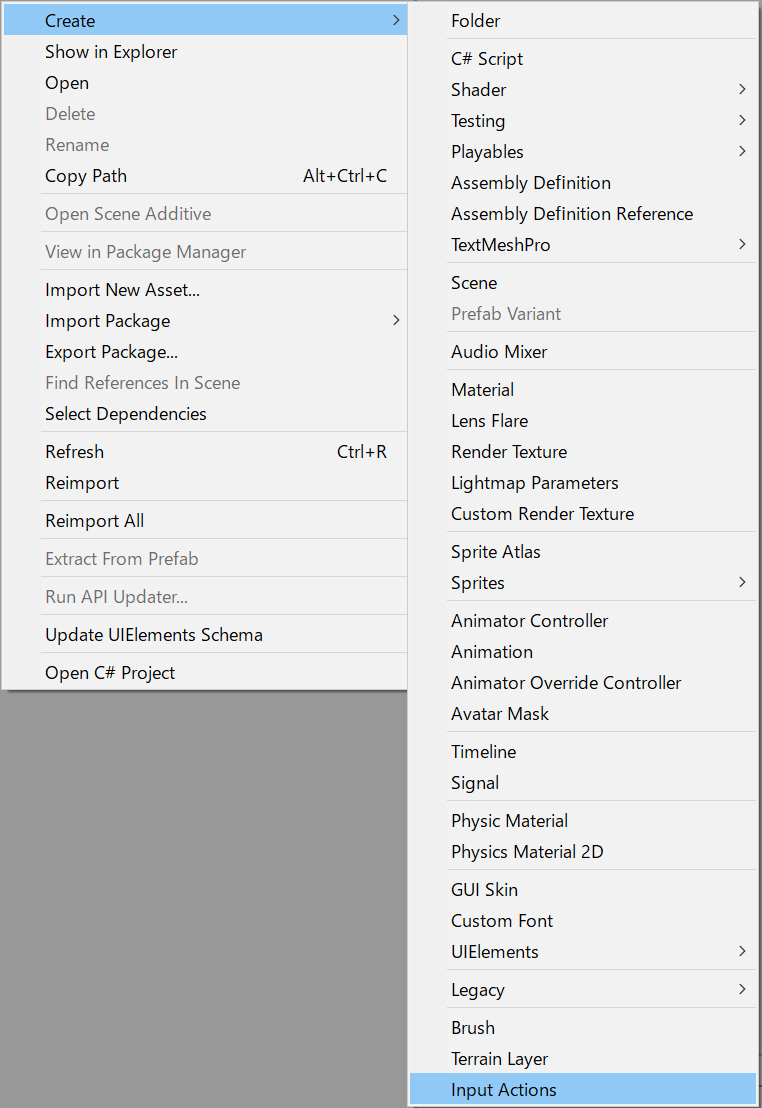Choose Show in Explorer
This screenshot has height=1108, width=762.
(206, 52)
